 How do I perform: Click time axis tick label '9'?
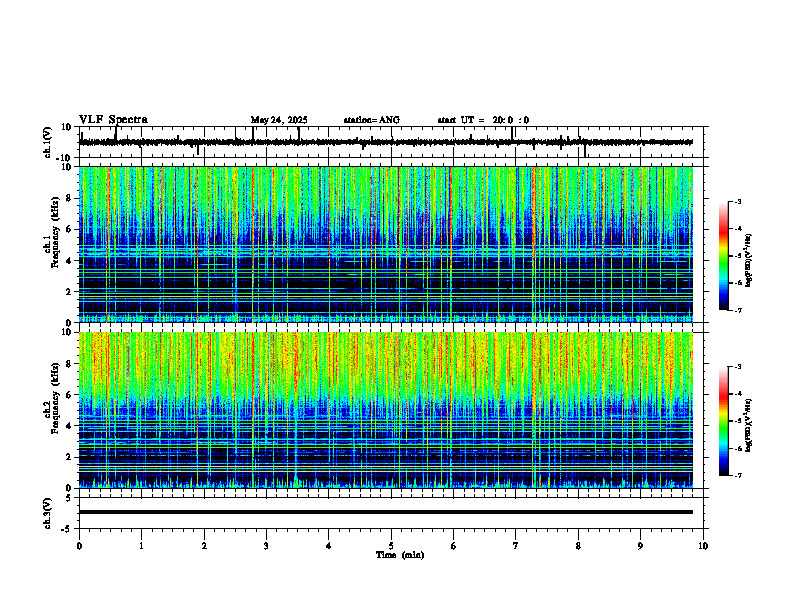[x=640, y=546]
